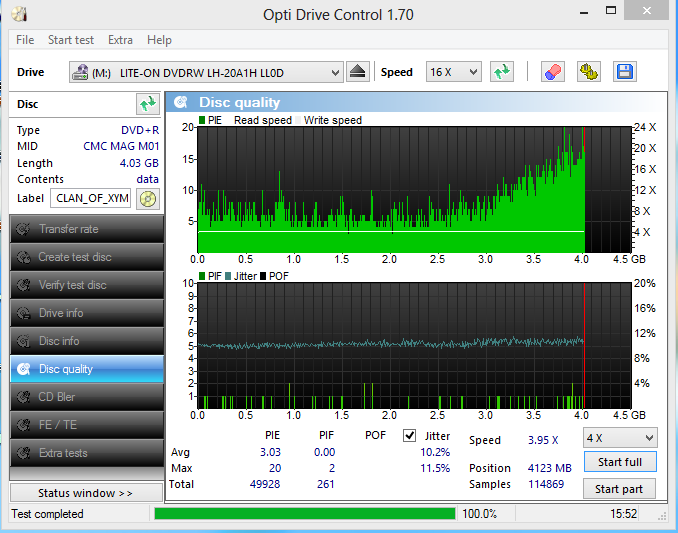The width and height of the screenshot is (678, 533).
Task: Open the Start test menu
Action: tap(70, 40)
